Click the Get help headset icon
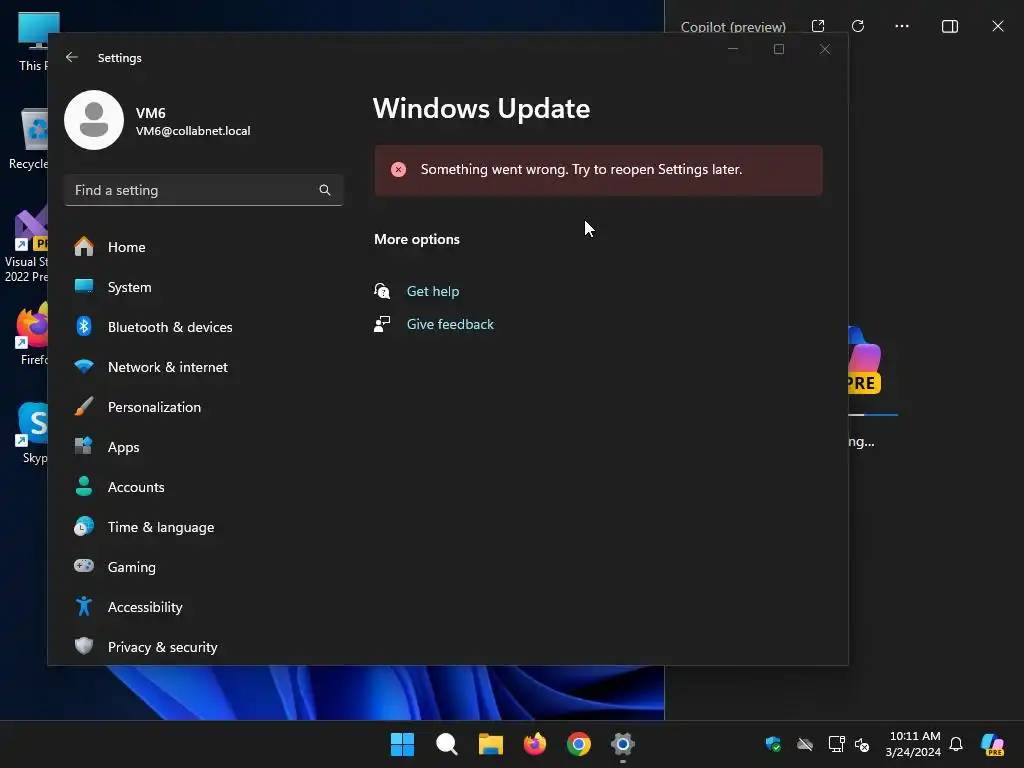The image size is (1024, 768). [382, 291]
